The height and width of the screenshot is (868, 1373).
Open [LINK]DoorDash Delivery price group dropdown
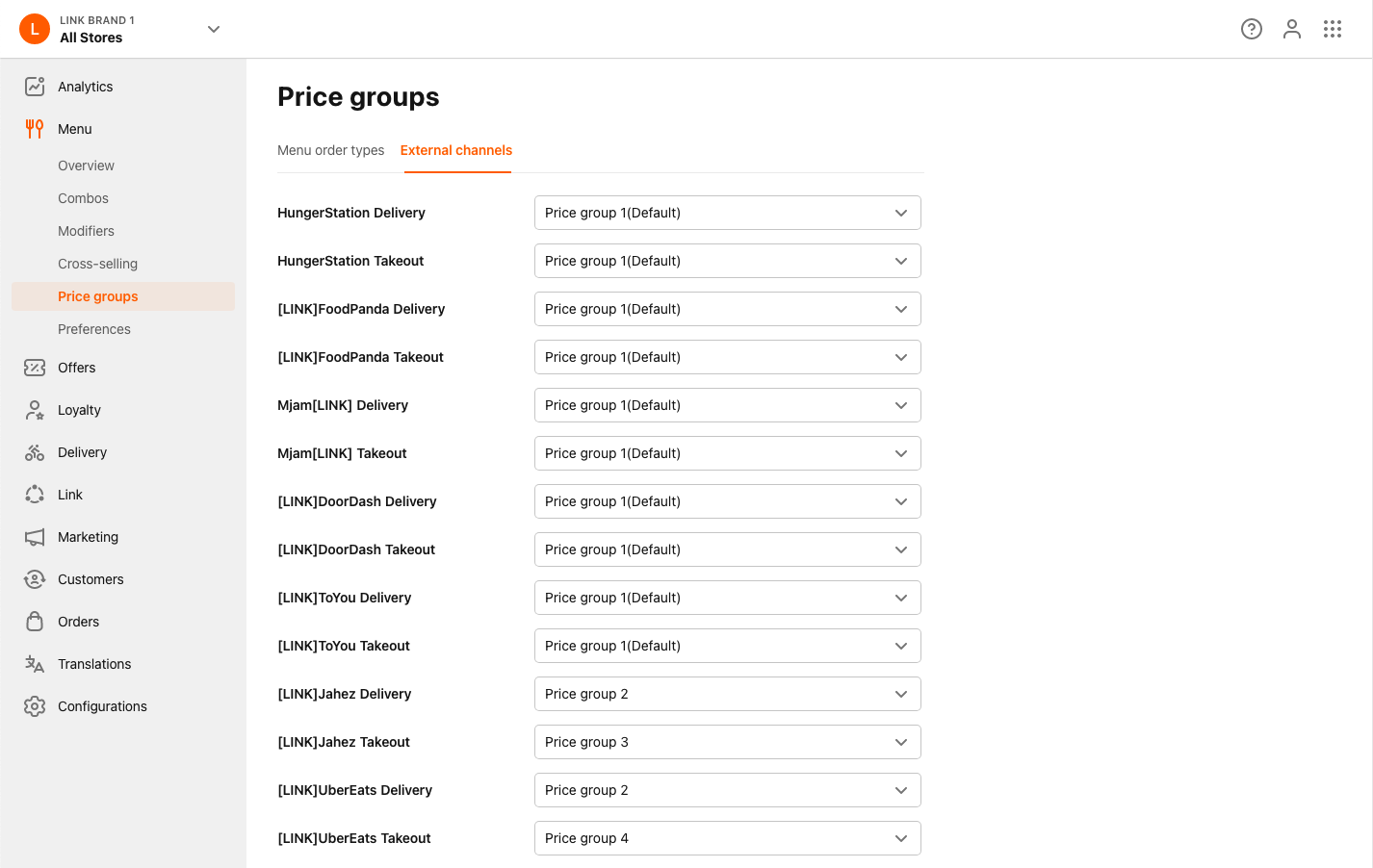(x=728, y=501)
